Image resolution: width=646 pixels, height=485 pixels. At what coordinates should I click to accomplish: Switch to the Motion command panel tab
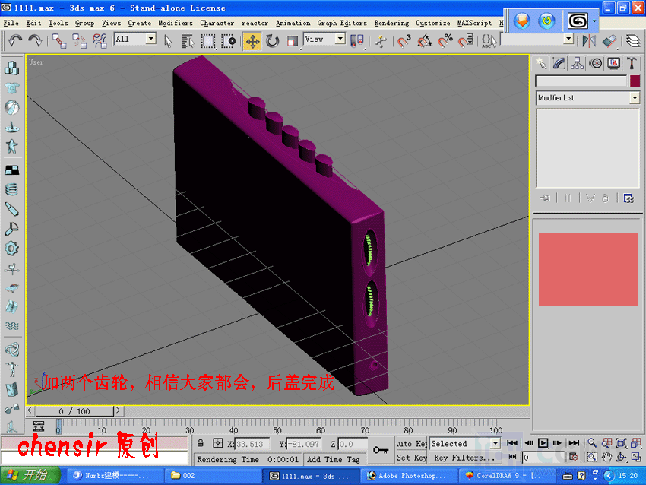595,63
